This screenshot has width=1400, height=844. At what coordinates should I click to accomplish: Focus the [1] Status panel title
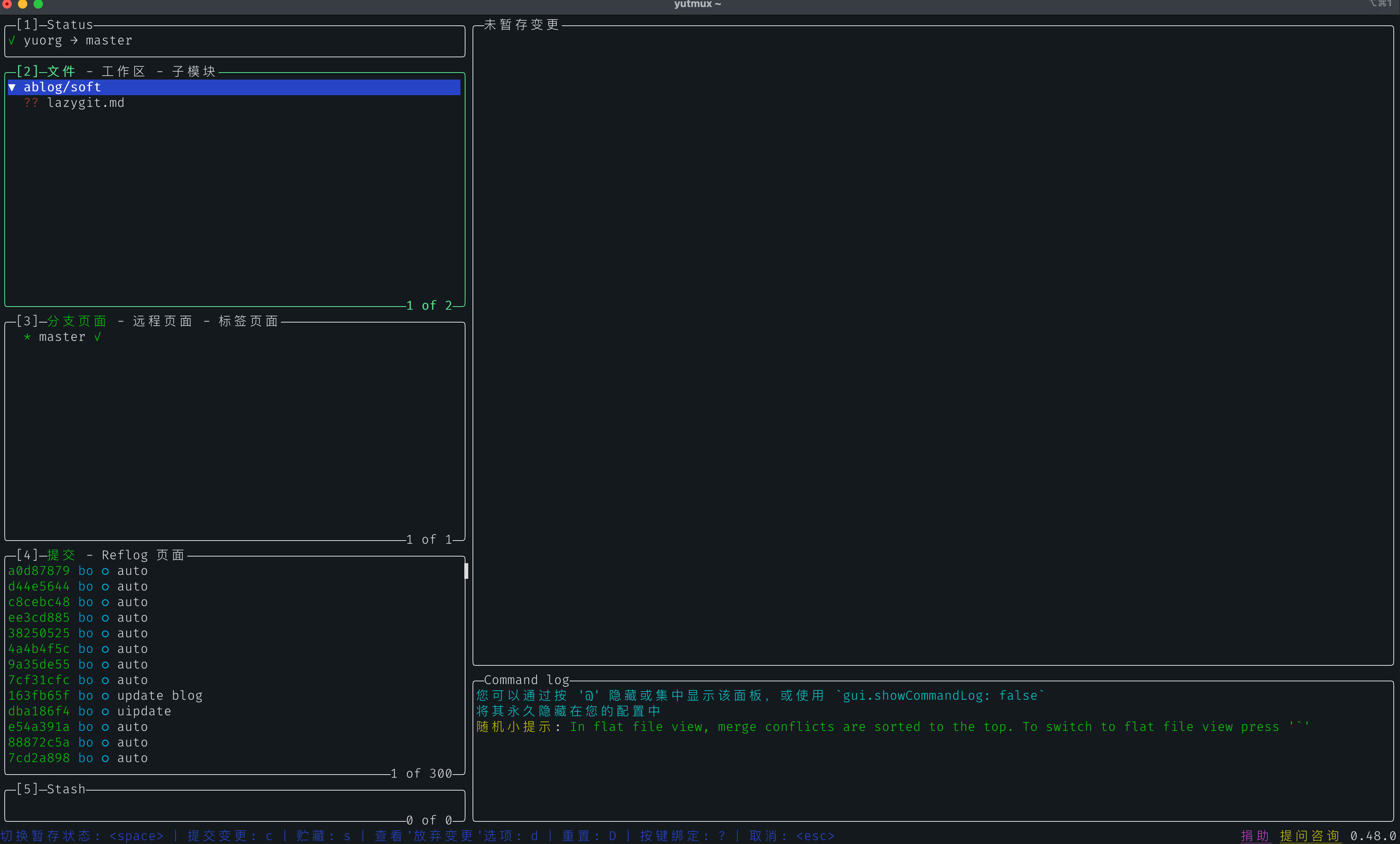(55, 25)
